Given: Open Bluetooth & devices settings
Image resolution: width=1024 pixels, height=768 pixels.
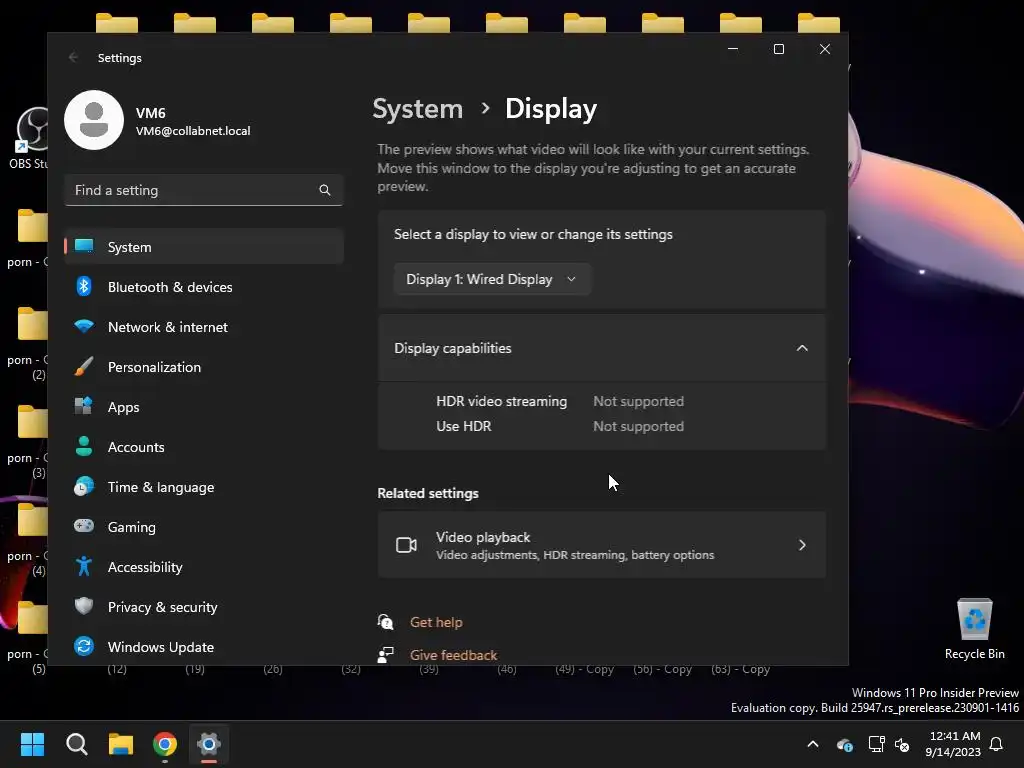Looking at the screenshot, I should [x=204, y=287].
